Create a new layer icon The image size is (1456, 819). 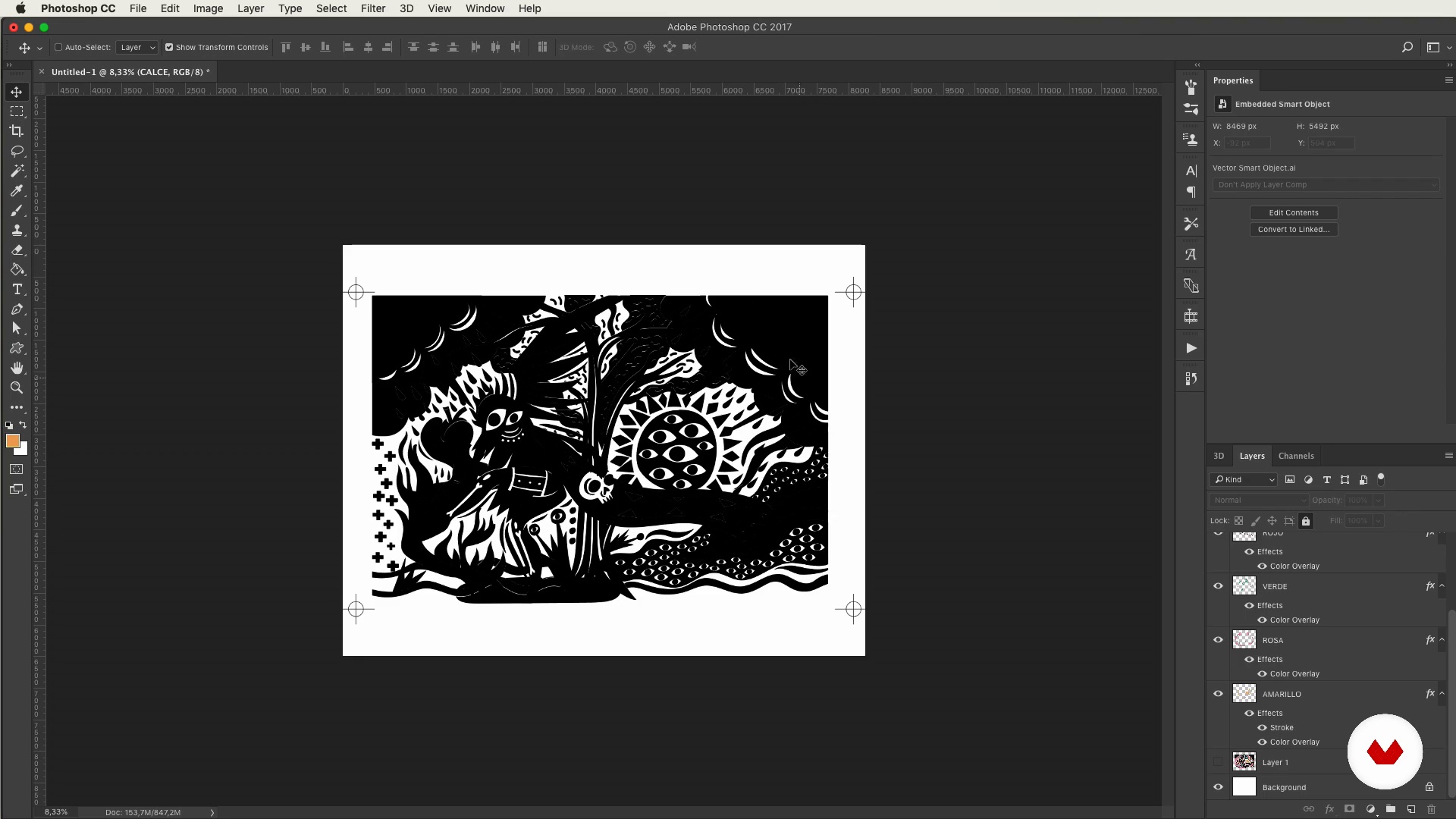pyautogui.click(x=1411, y=809)
